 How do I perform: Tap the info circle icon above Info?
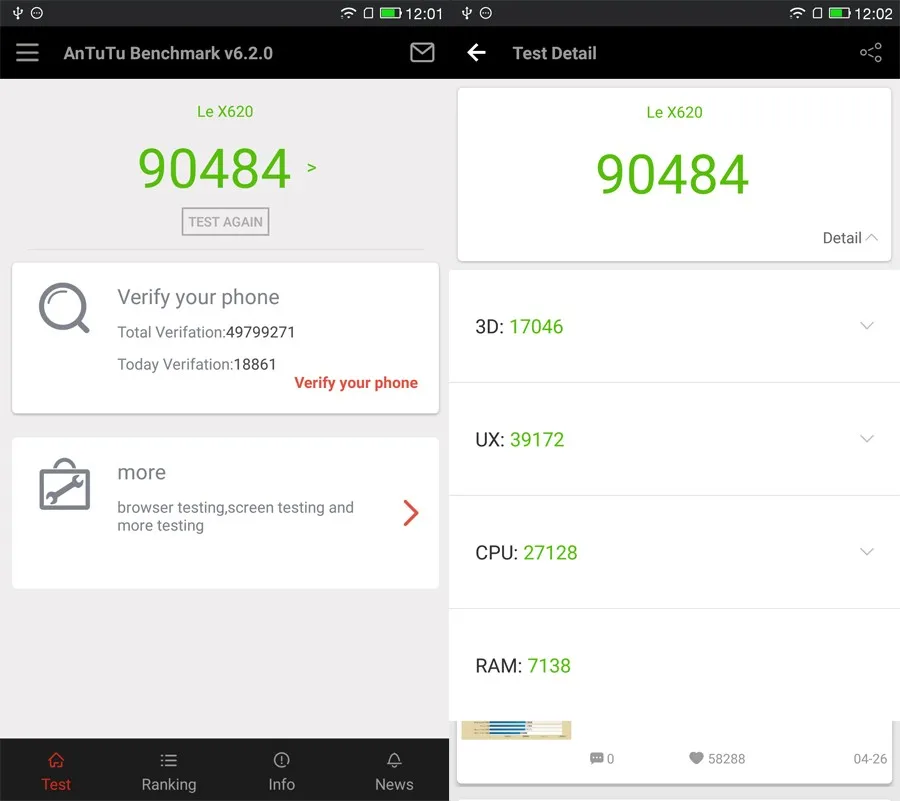pyautogui.click(x=281, y=760)
